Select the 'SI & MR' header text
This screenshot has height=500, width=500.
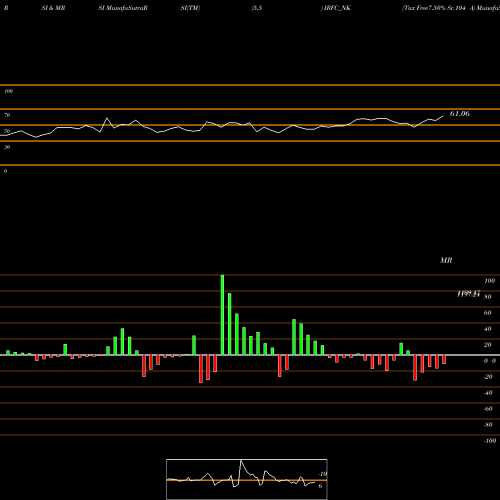tap(53, 8)
